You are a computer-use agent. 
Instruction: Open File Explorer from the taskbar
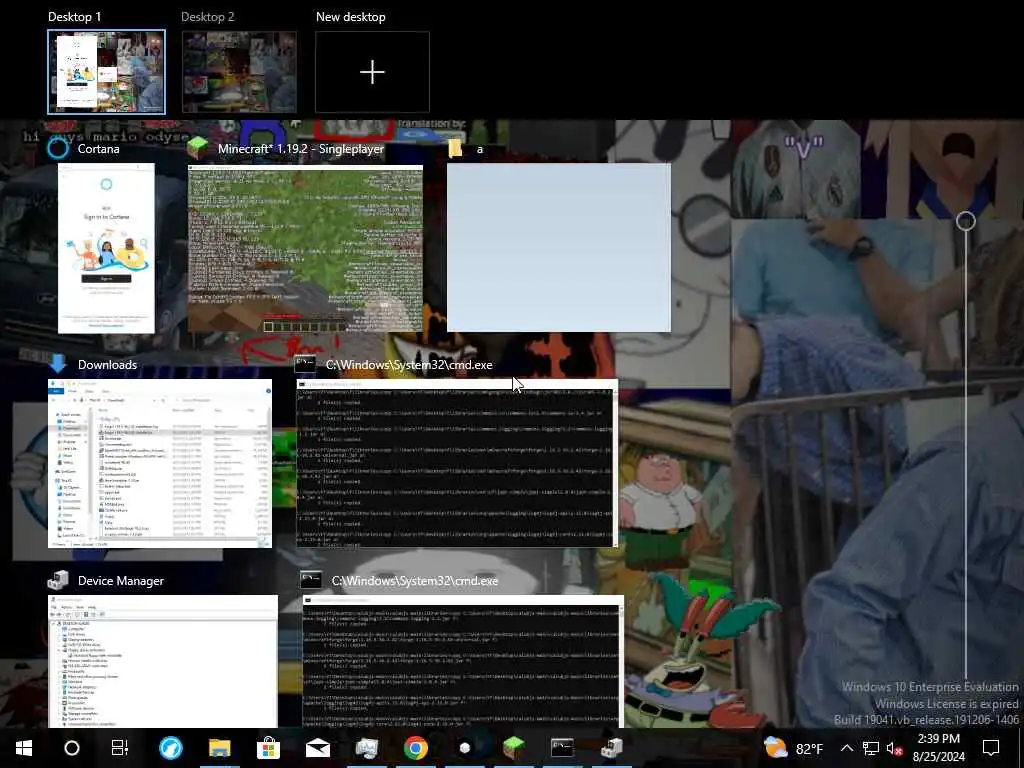219,748
